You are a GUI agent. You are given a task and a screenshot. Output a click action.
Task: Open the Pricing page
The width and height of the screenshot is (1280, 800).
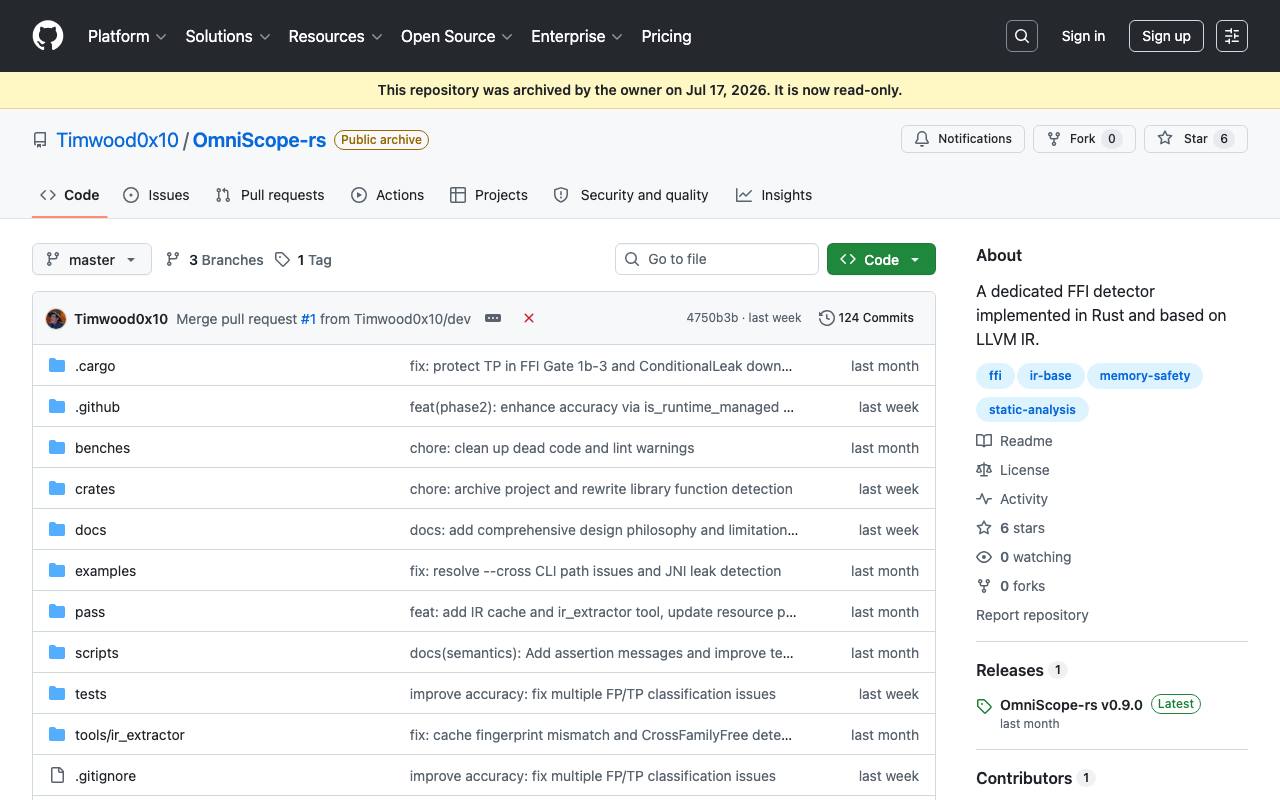coord(666,36)
